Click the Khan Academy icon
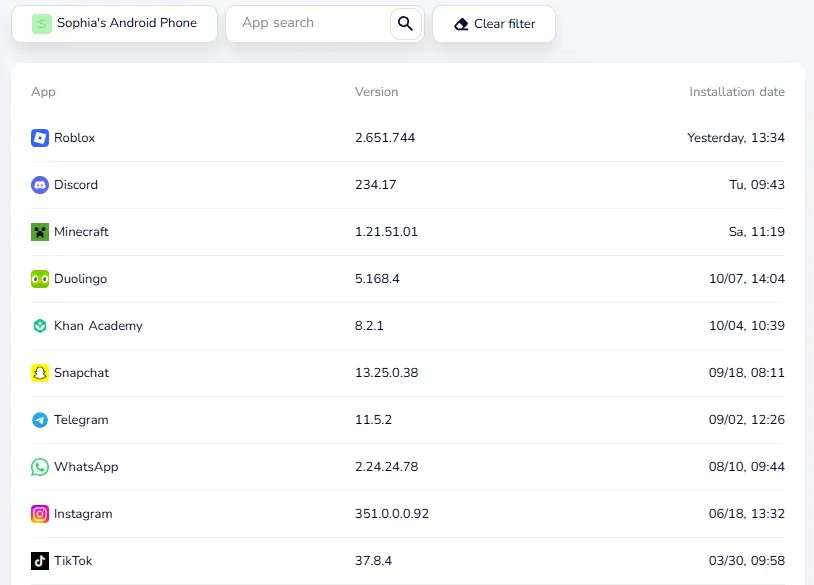814x585 pixels. click(40, 326)
